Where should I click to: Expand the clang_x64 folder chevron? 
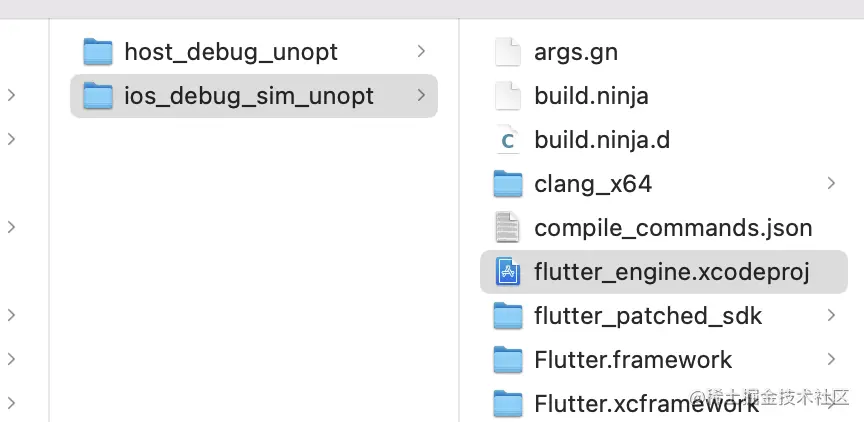point(831,184)
